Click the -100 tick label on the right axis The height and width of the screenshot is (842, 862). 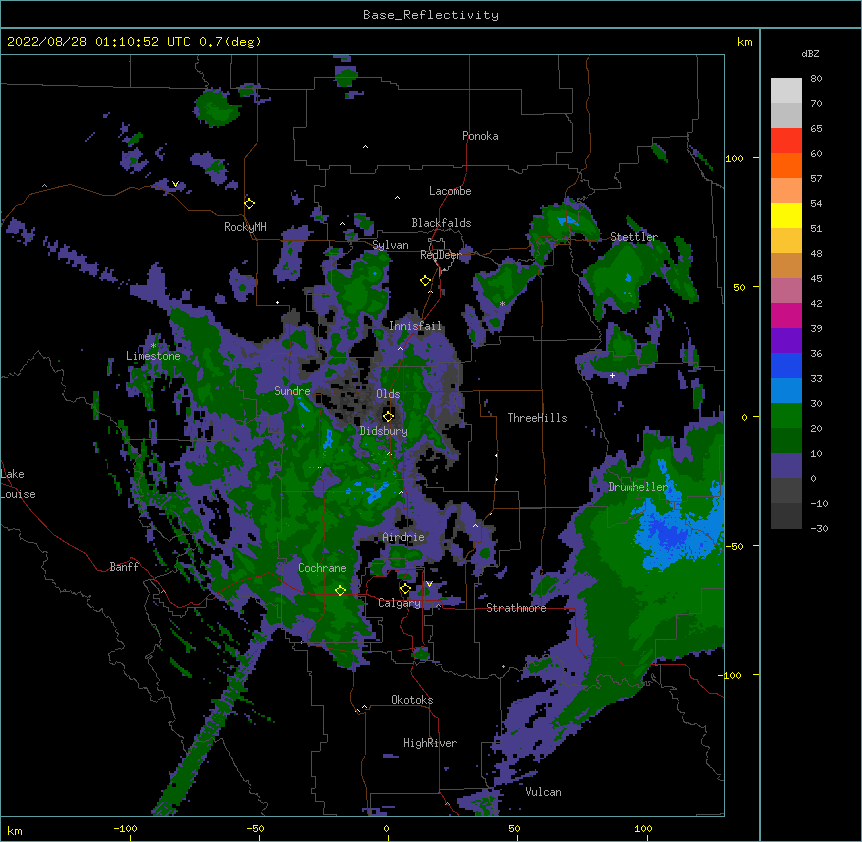[x=731, y=675]
